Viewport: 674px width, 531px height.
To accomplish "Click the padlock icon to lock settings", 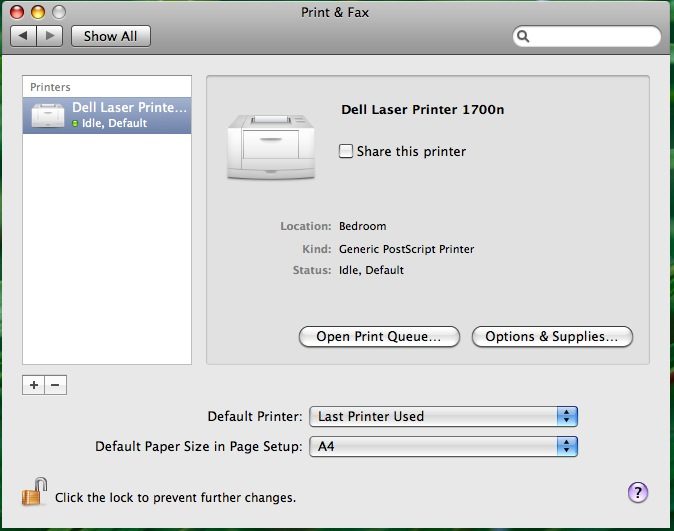I will [34, 492].
